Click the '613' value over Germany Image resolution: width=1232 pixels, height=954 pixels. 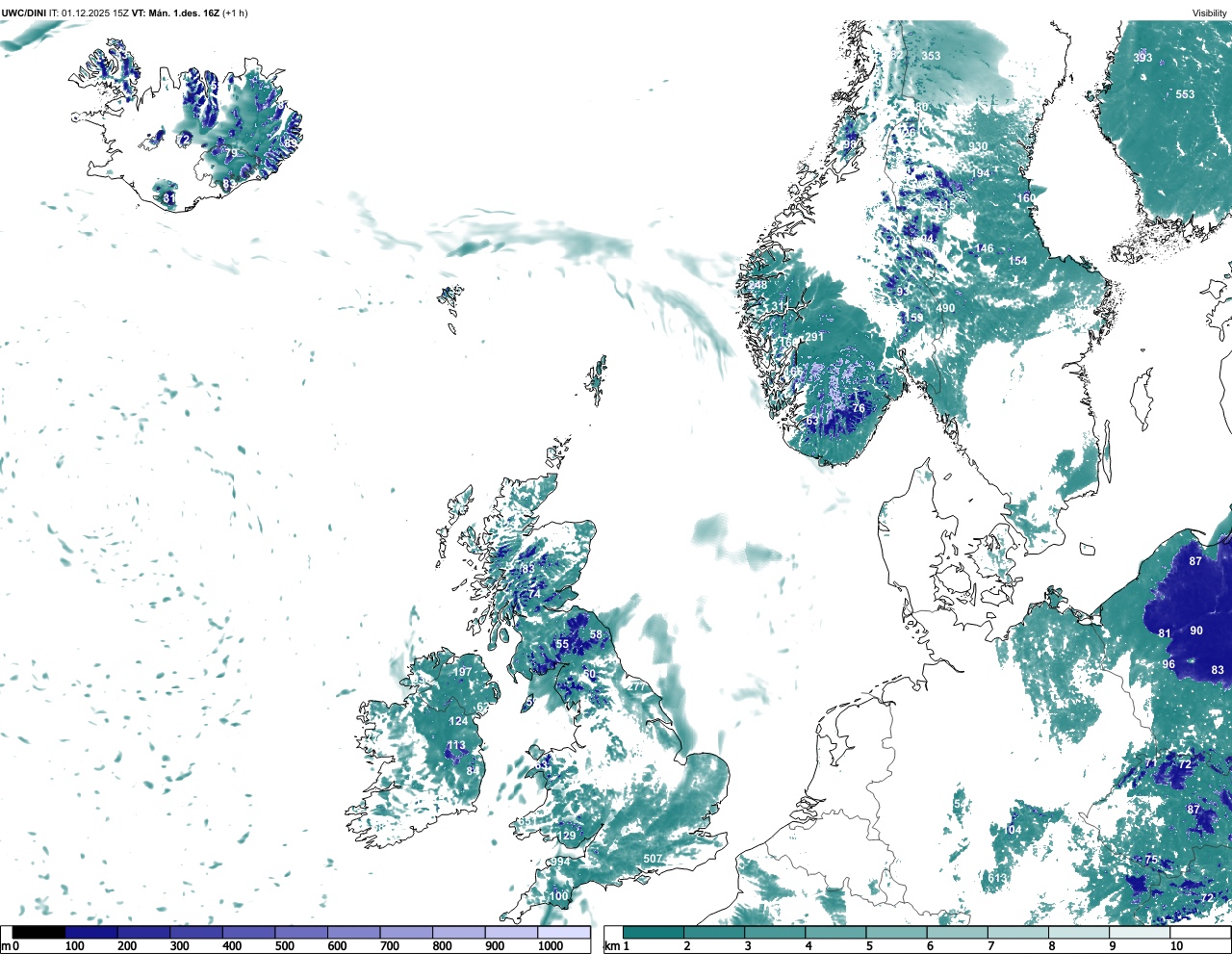(x=996, y=878)
